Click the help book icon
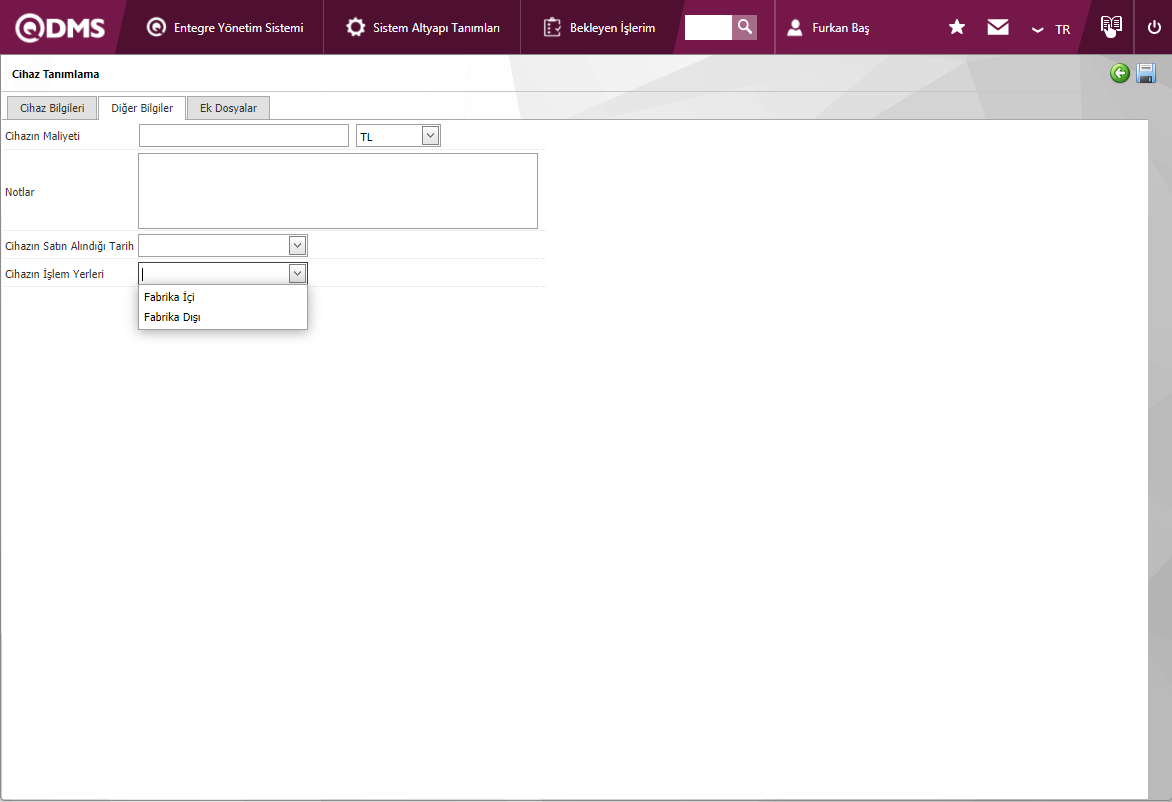The height and width of the screenshot is (802, 1172). pyautogui.click(x=1110, y=27)
